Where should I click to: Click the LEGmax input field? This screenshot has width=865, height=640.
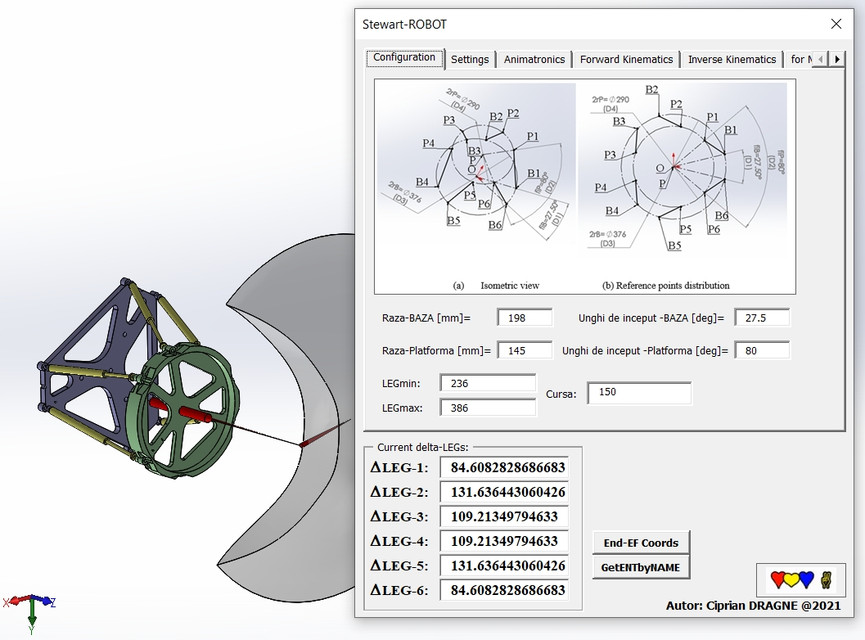click(x=487, y=408)
